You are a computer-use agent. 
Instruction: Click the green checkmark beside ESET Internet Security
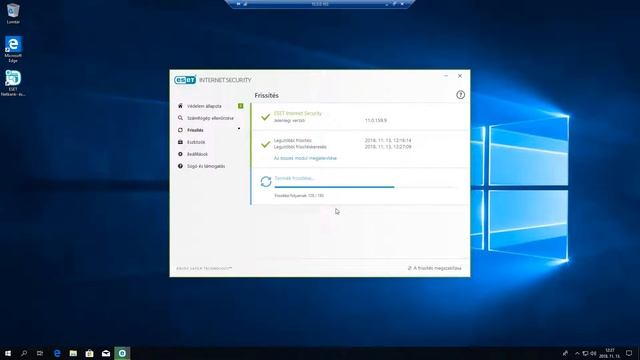click(265, 117)
